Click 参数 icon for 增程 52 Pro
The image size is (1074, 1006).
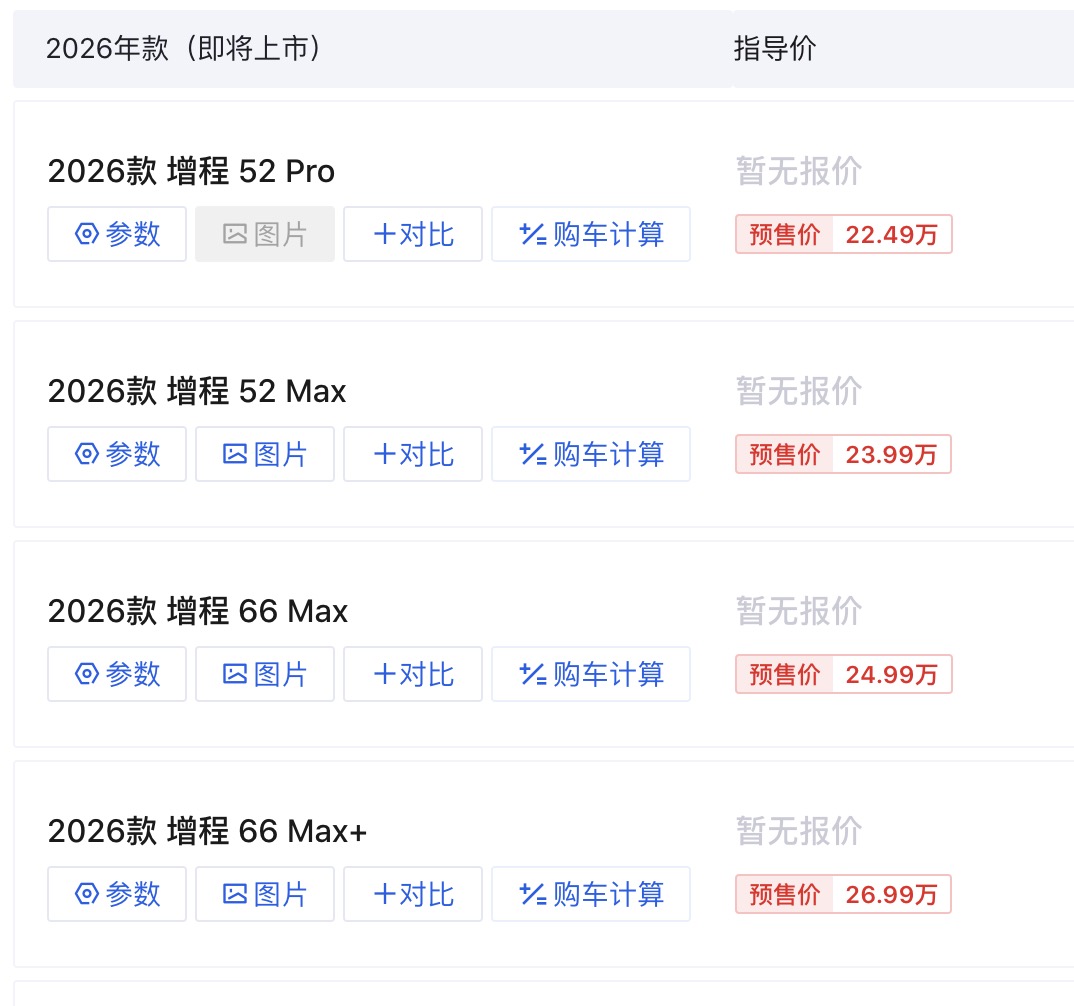(x=87, y=234)
